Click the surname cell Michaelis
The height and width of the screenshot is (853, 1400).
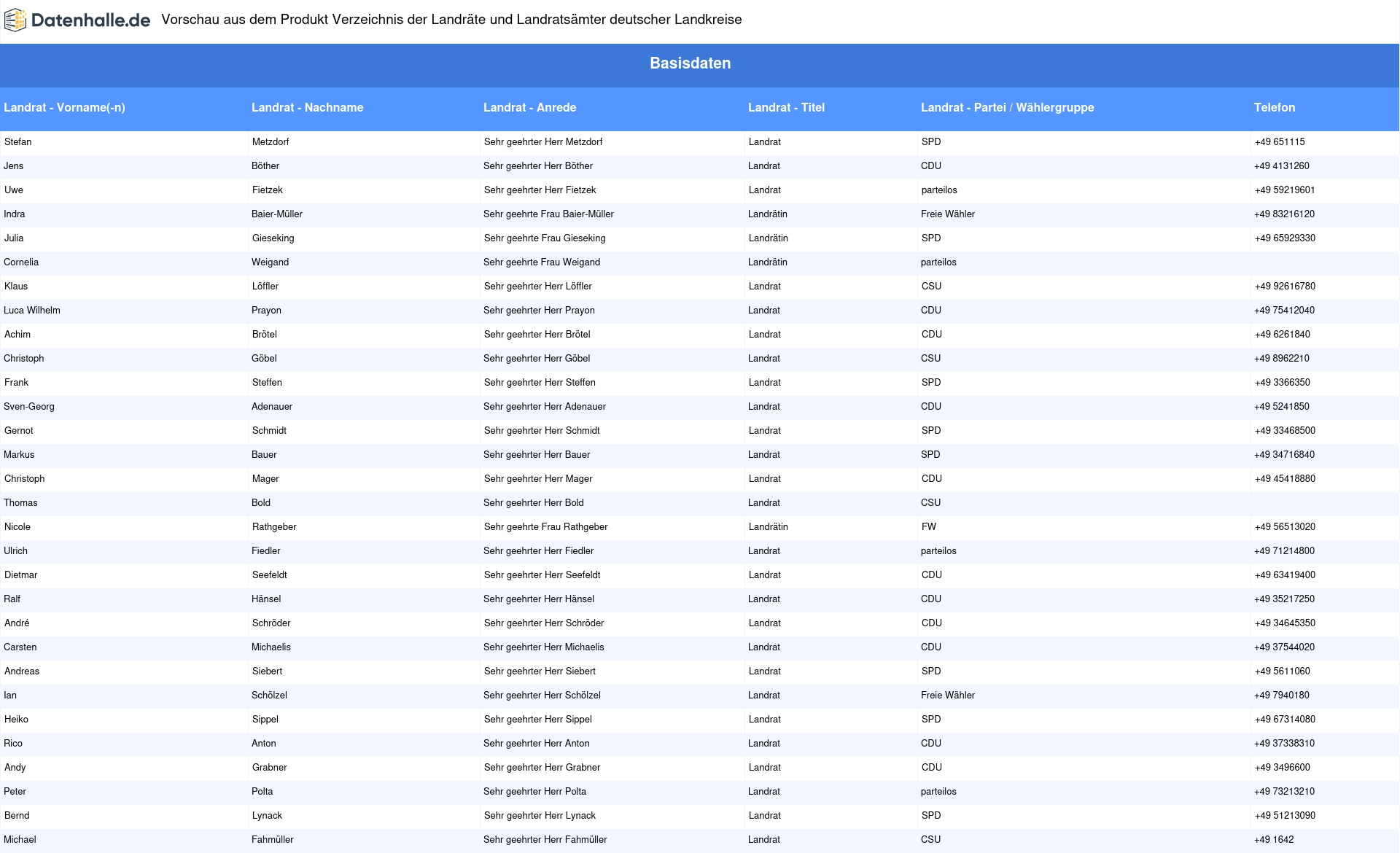(x=271, y=647)
